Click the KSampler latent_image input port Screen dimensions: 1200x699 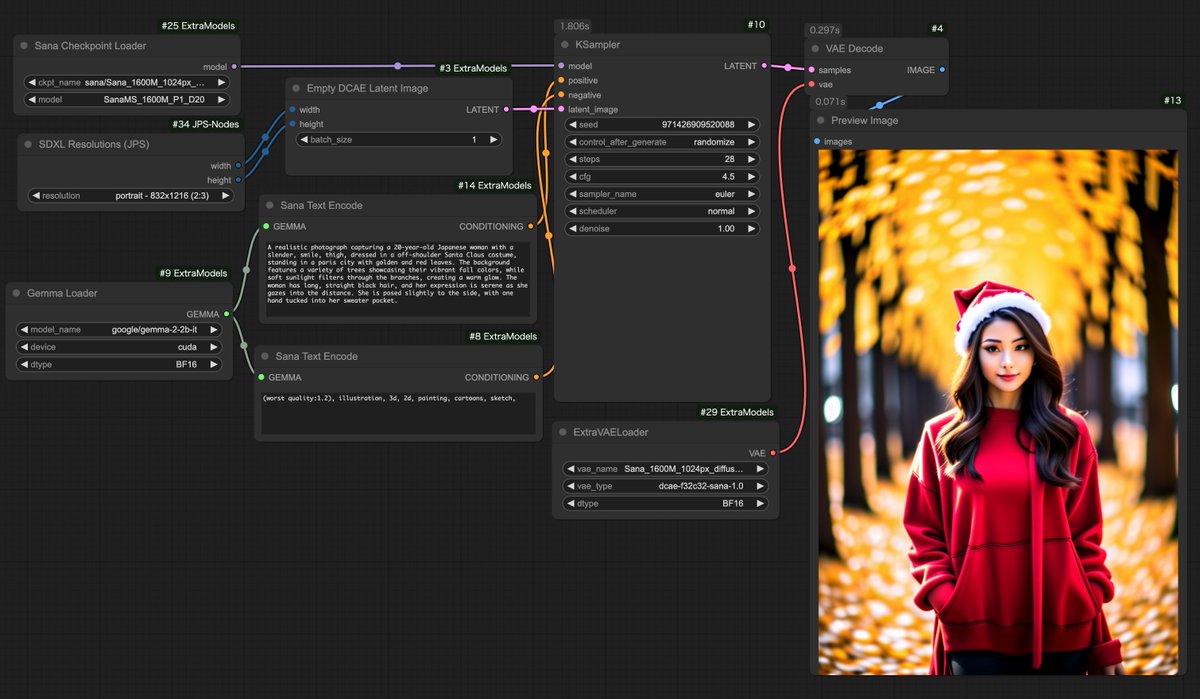pos(561,109)
